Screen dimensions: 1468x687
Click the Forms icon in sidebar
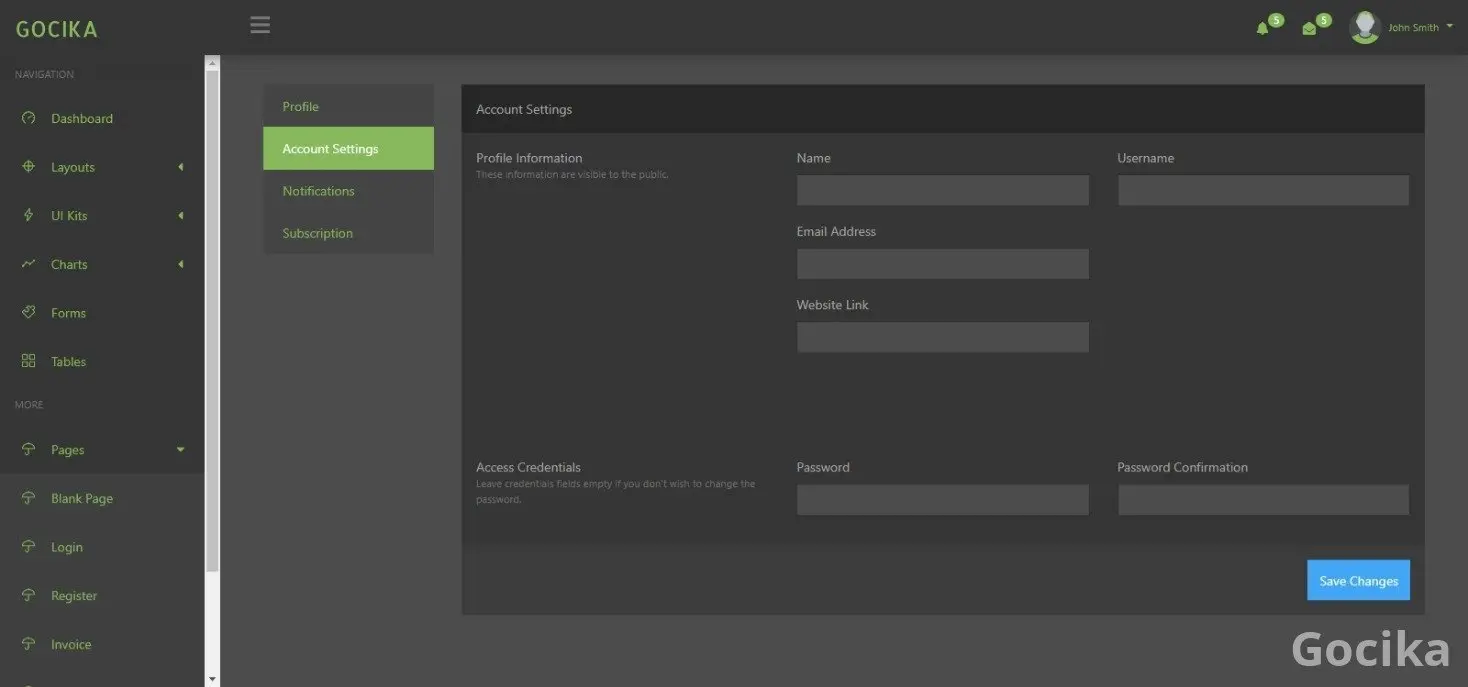click(x=28, y=313)
